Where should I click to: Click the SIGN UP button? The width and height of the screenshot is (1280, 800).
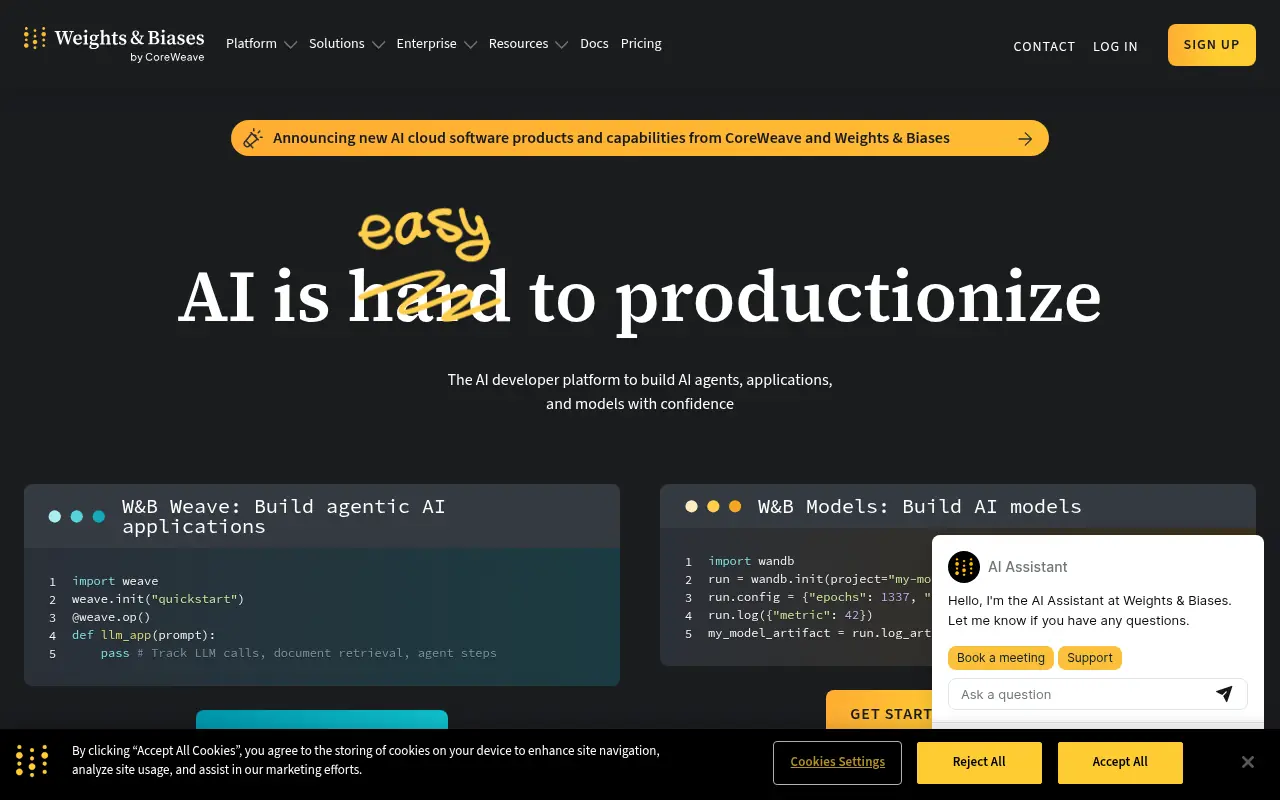coord(1211,45)
